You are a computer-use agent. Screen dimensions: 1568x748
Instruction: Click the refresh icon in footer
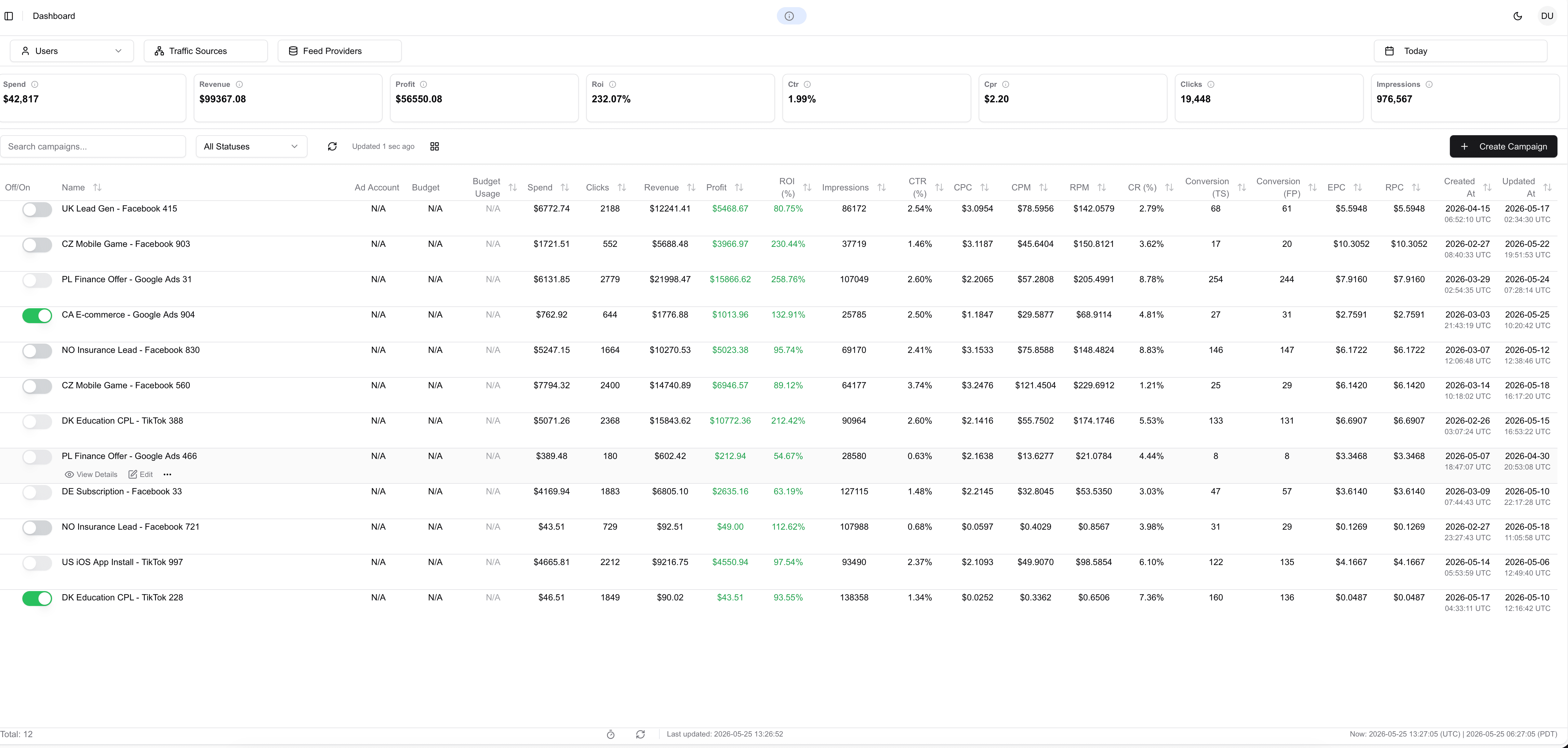[640, 735]
